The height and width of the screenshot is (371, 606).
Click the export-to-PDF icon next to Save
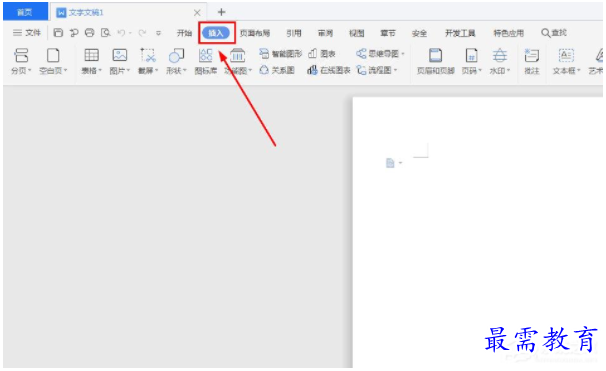click(x=73, y=33)
